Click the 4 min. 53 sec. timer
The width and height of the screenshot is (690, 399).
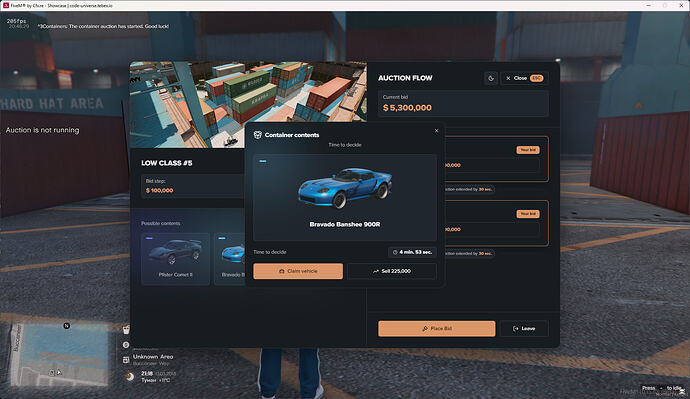(x=412, y=252)
